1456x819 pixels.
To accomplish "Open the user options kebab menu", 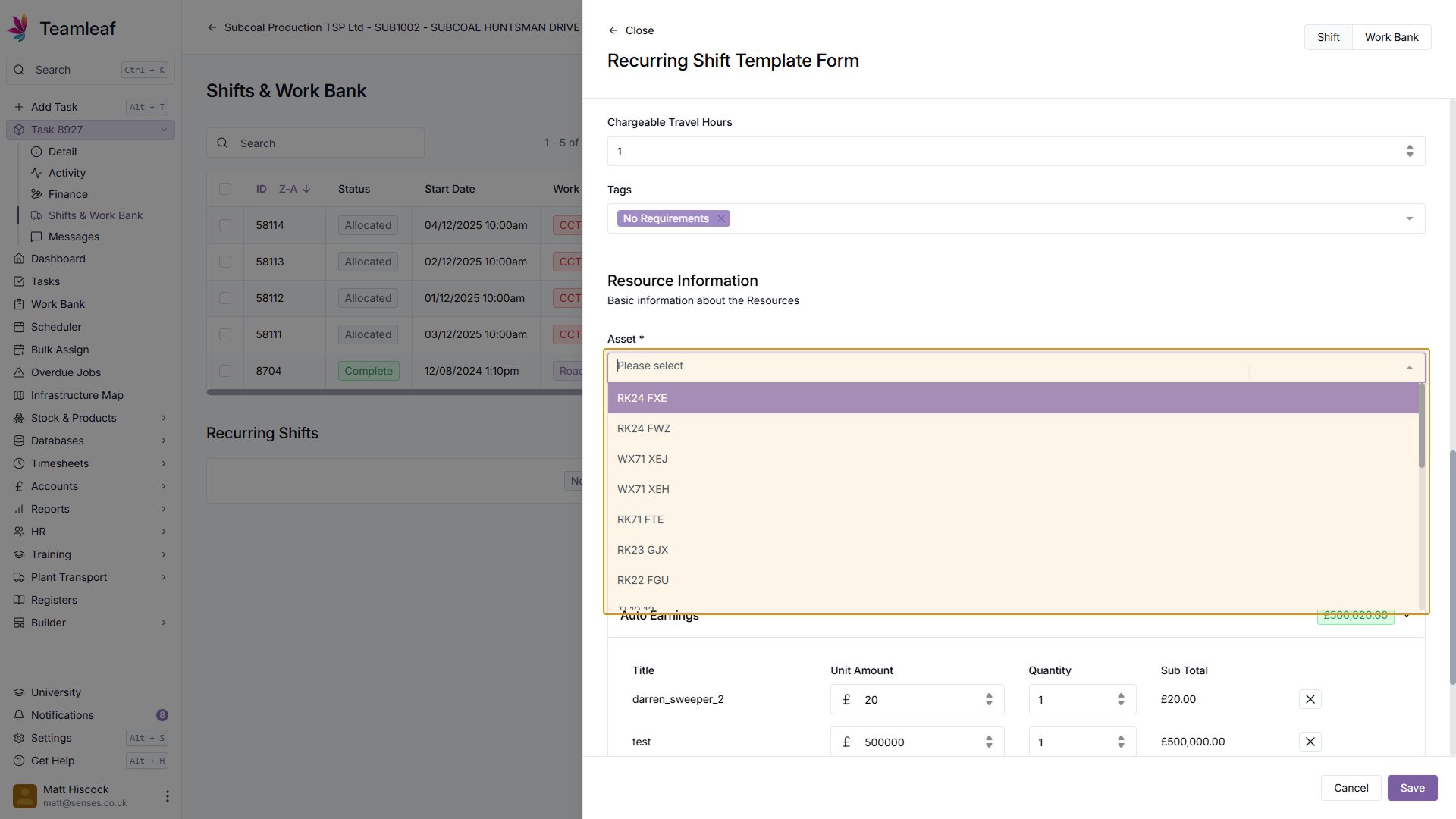I will click(167, 795).
